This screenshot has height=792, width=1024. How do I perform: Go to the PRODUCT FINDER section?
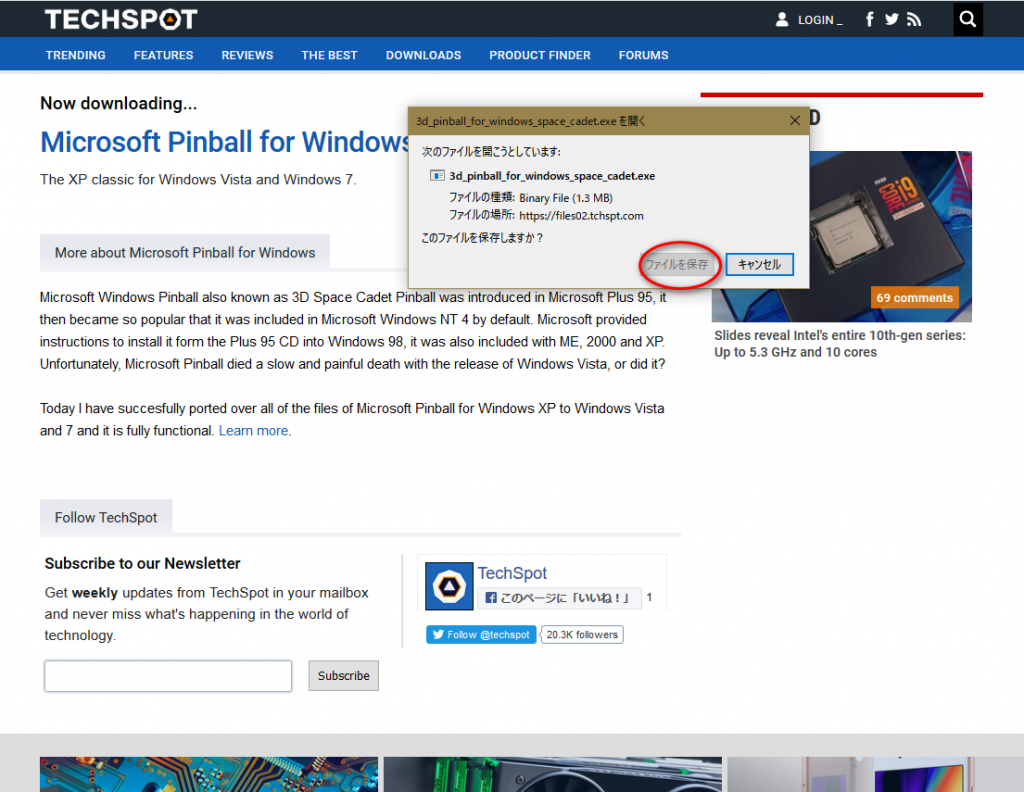540,55
